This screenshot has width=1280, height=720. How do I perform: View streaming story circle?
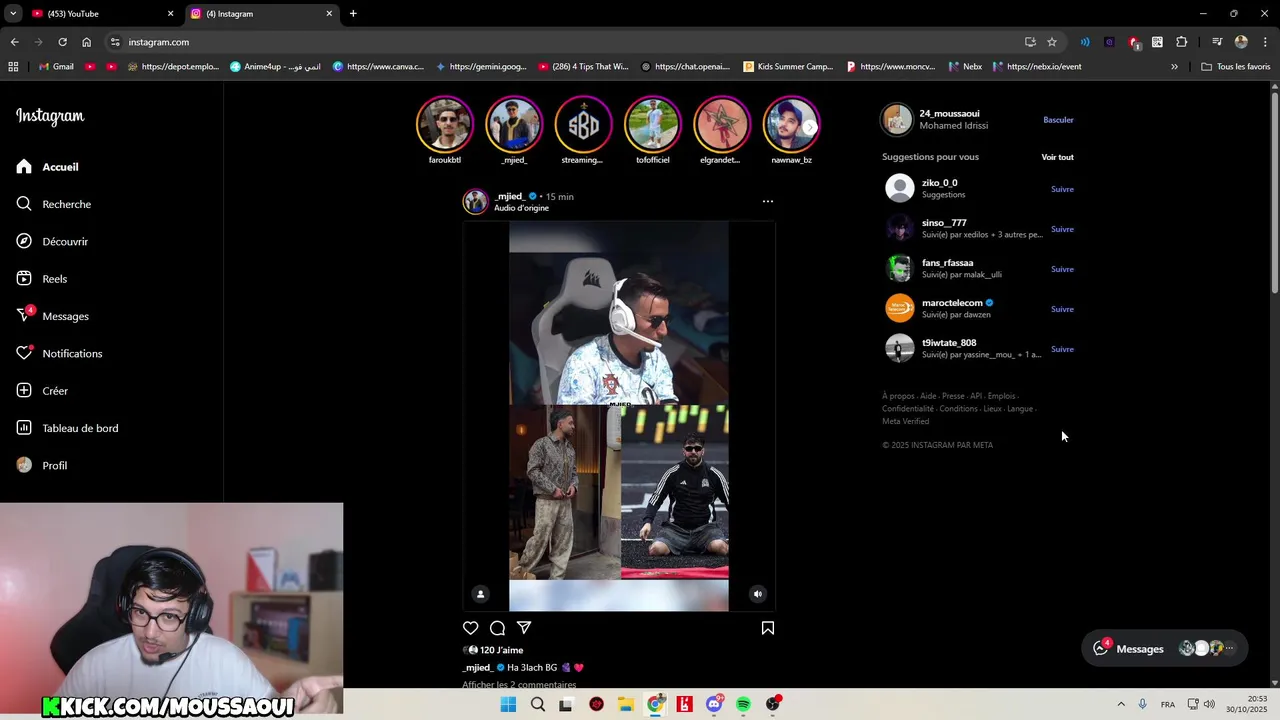583,124
